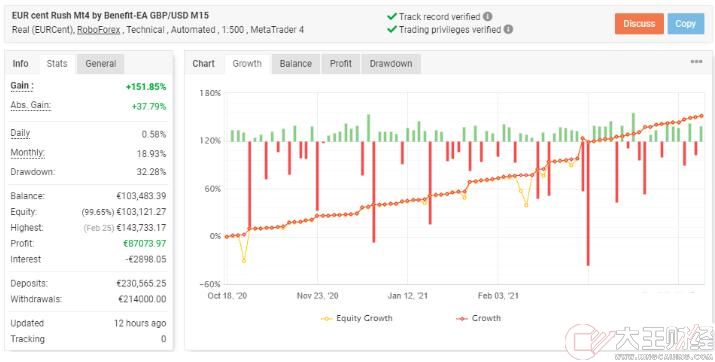Screen dimensions: 715x362
Task: Click the Abs. Gain label
Action: tap(31, 106)
